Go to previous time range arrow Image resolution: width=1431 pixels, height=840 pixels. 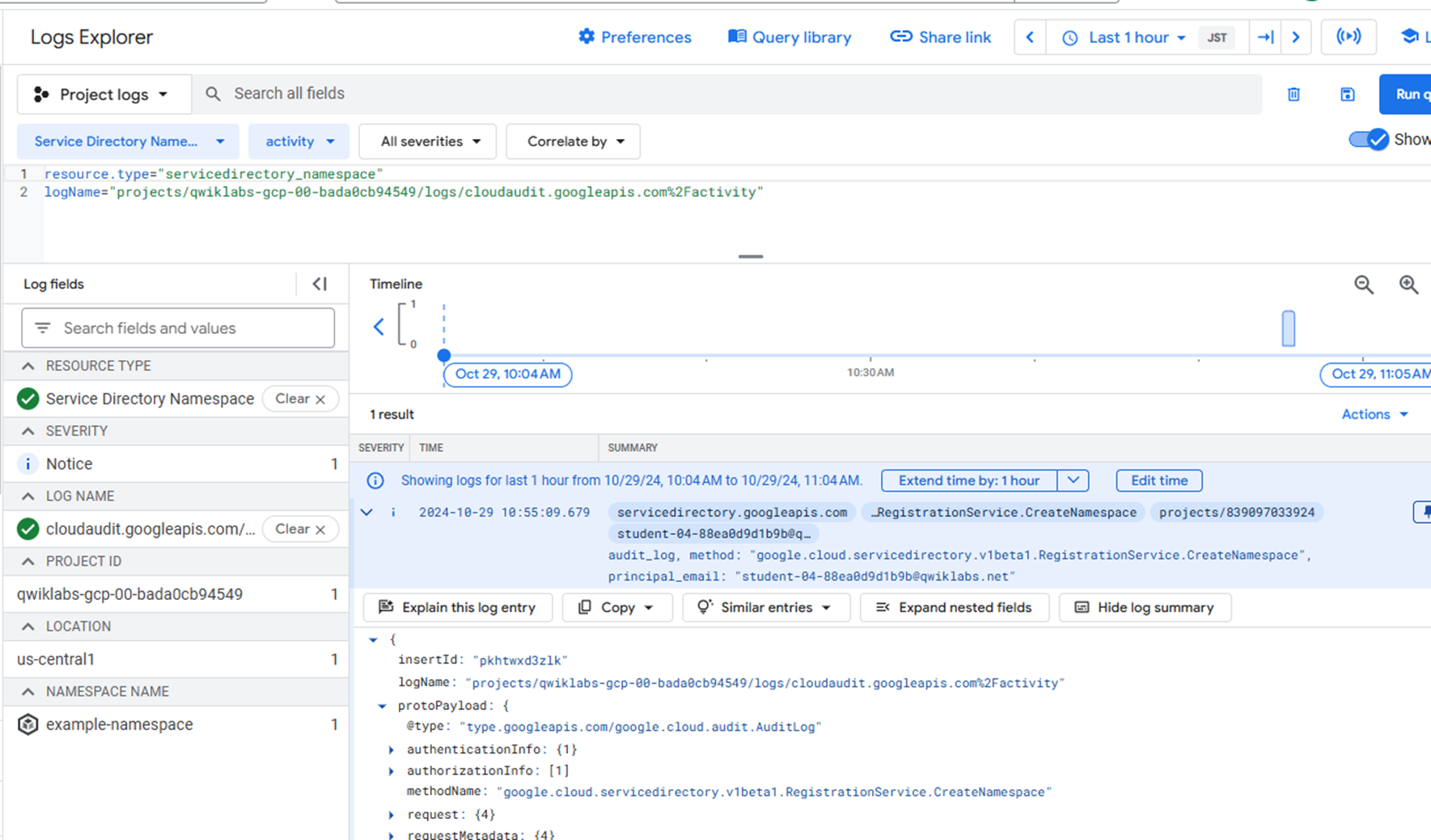point(1030,37)
